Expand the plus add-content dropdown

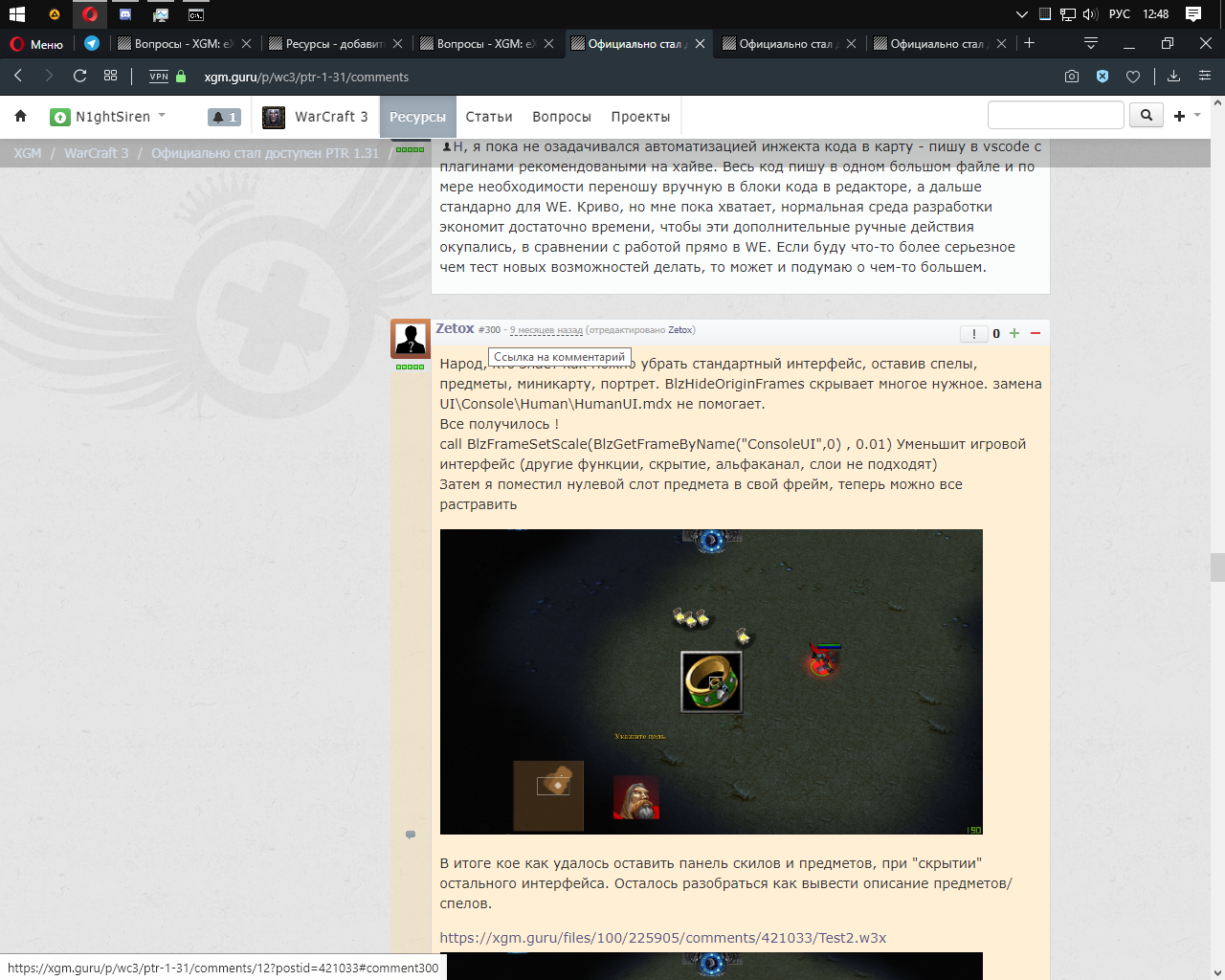pyautogui.click(x=1187, y=116)
